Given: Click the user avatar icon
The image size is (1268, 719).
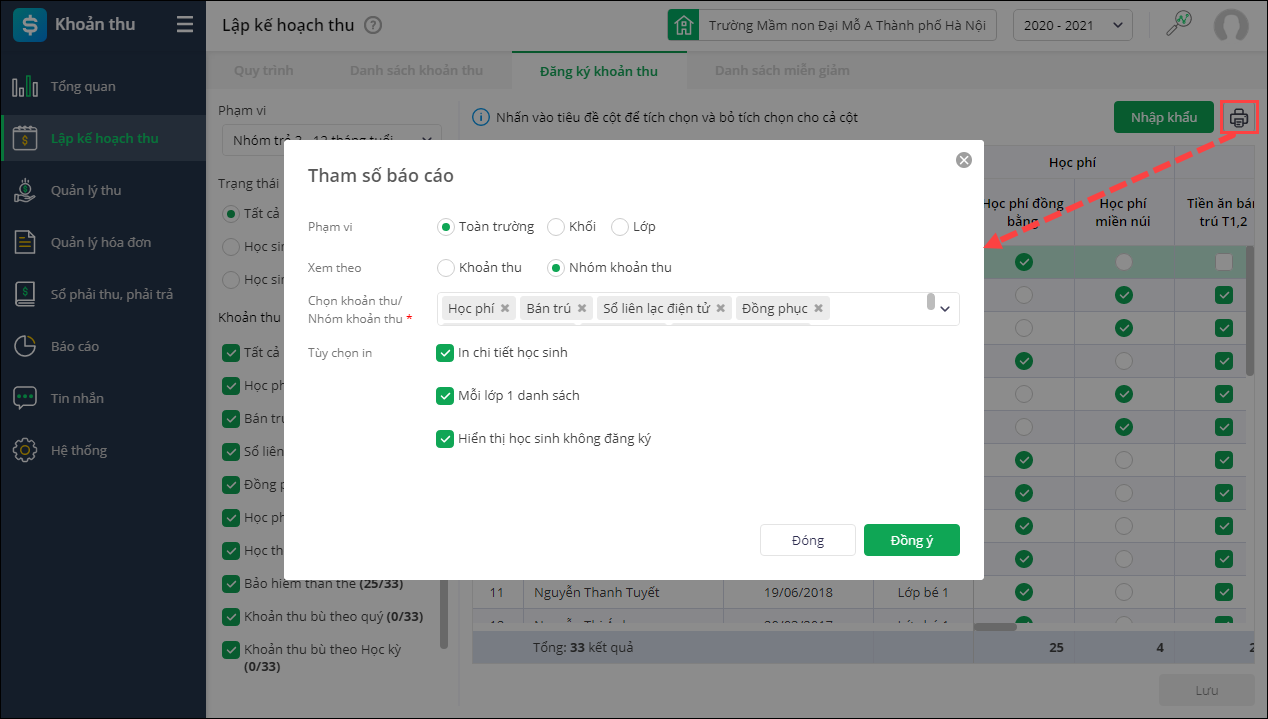Looking at the screenshot, I should coord(1231,25).
